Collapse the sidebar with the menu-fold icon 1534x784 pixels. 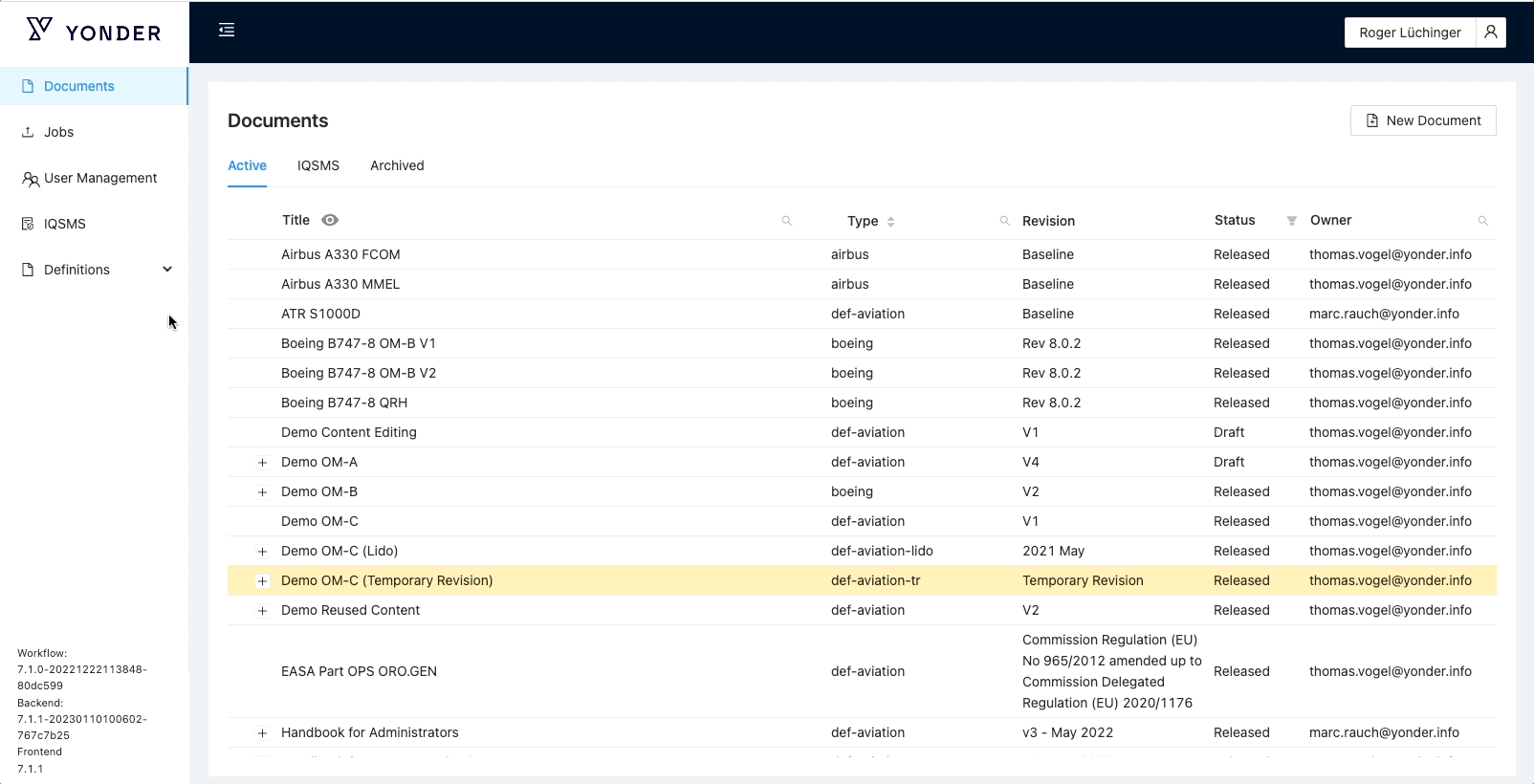click(227, 31)
